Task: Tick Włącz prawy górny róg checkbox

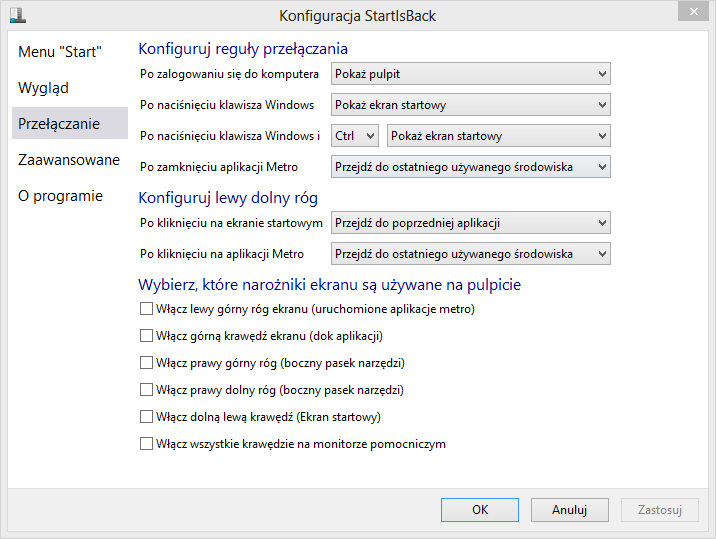Action: click(x=146, y=363)
